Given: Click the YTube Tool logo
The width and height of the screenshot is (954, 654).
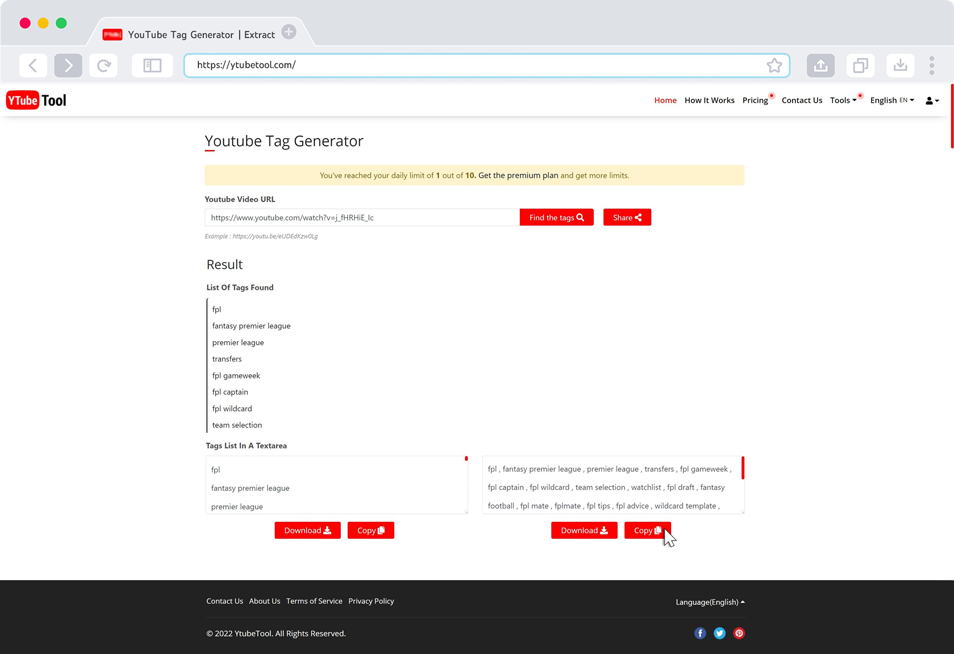Looking at the screenshot, I should [36, 100].
